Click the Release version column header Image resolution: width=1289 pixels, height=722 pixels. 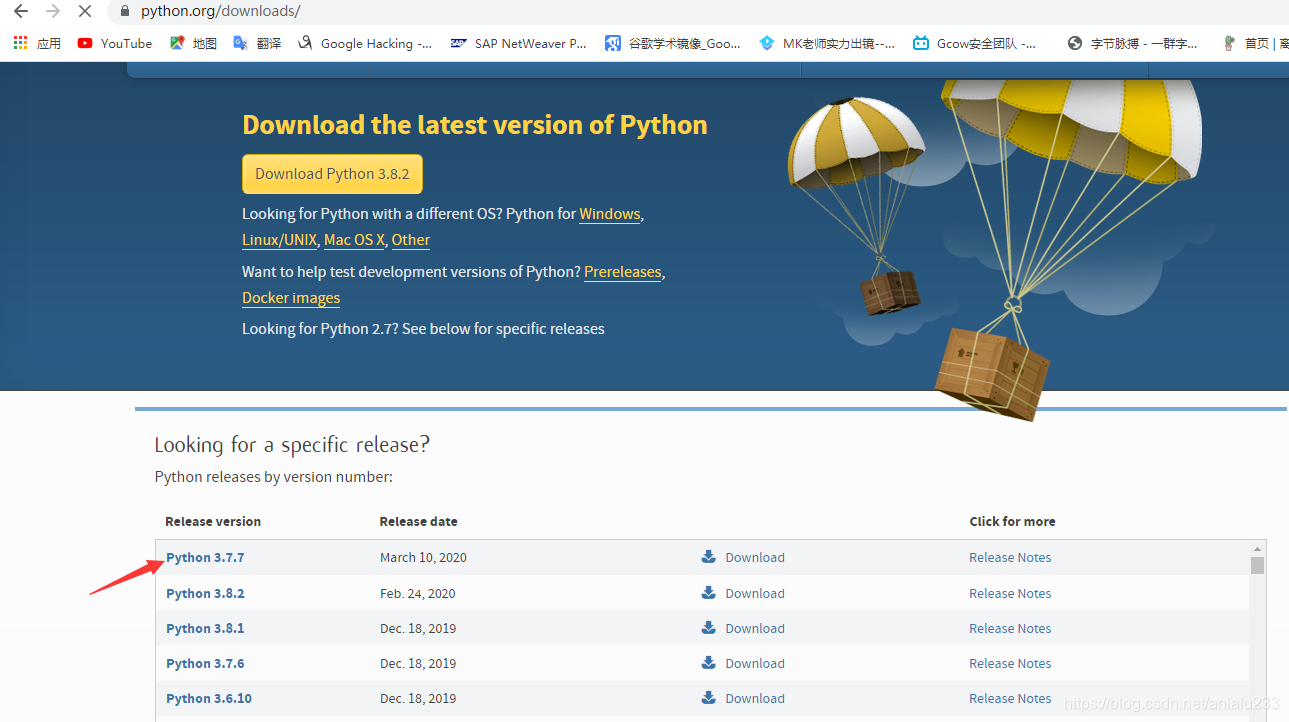[213, 521]
